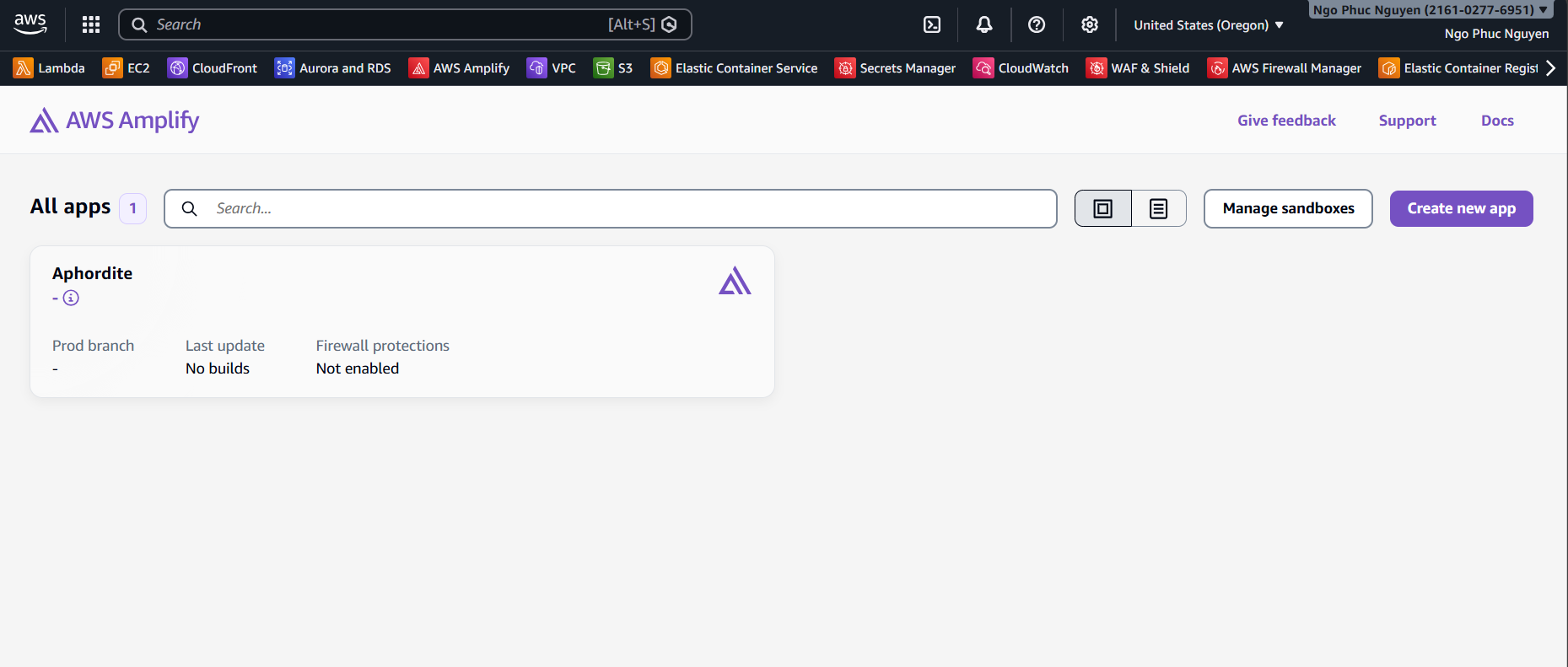Click the Last update label
This screenshot has width=1568, height=667.
pyautogui.click(x=225, y=346)
